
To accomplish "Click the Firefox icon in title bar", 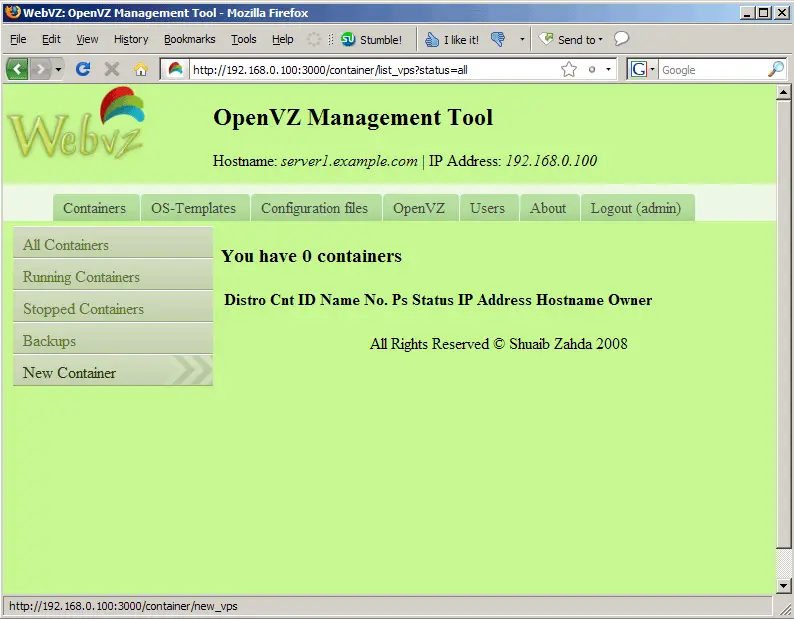I will (12, 12).
